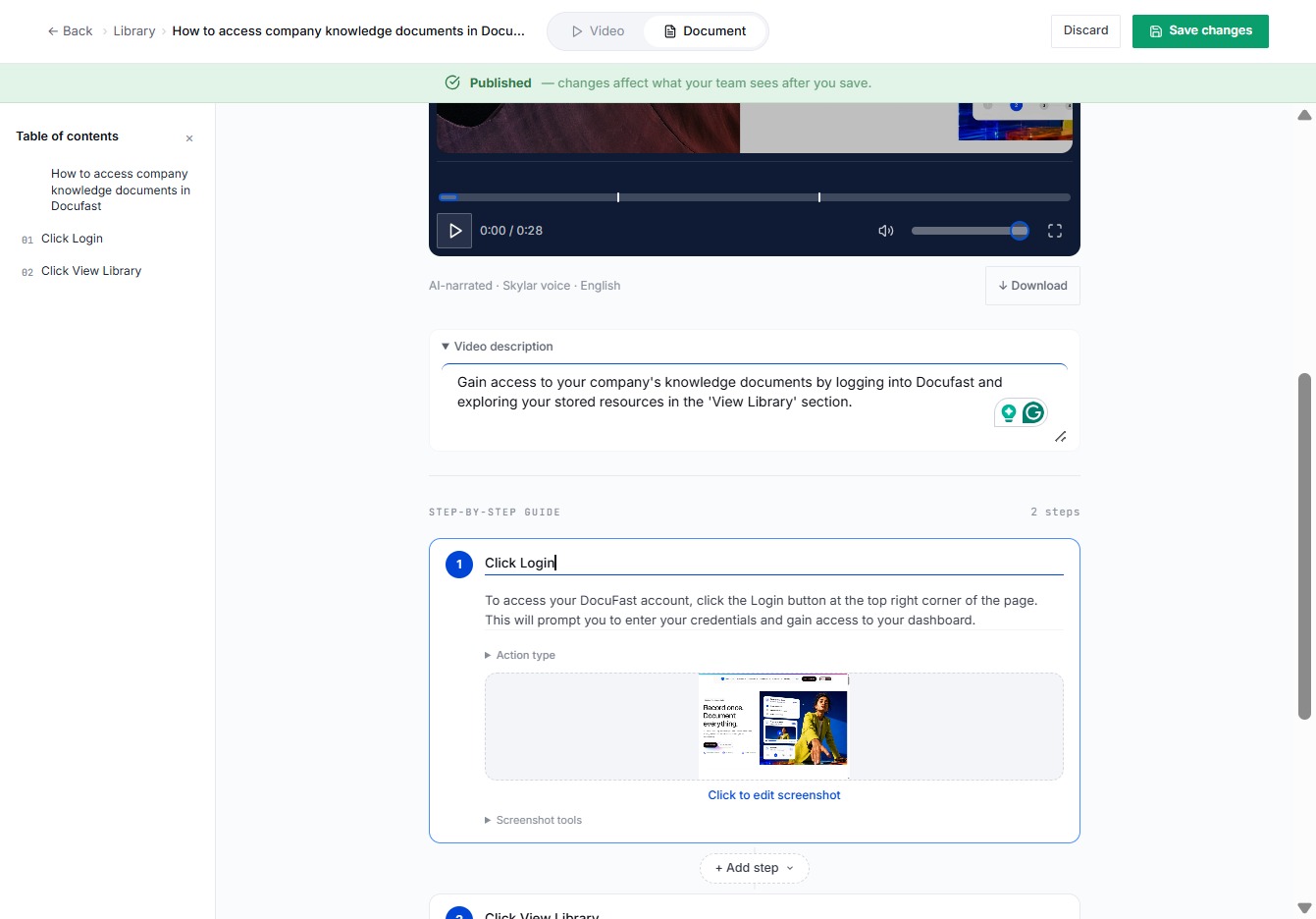The height and width of the screenshot is (919, 1316).
Task: Edit step 1 description text
Action: 774,610
